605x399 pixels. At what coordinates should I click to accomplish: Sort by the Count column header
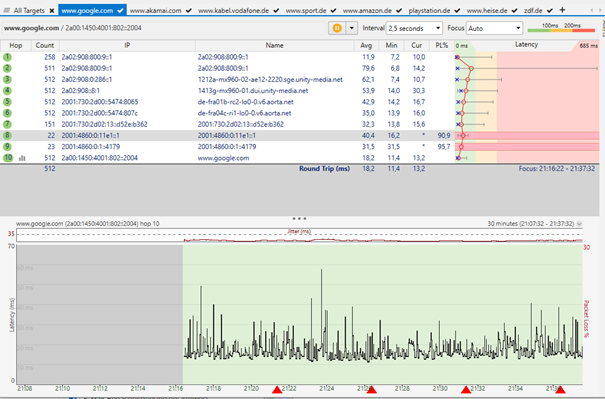click(x=45, y=46)
